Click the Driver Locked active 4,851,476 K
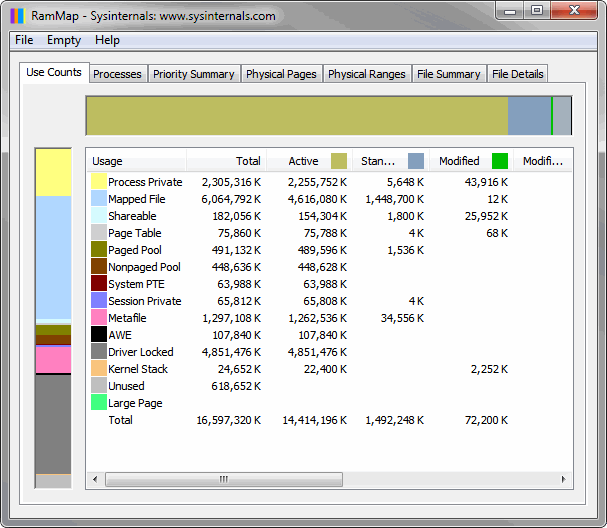This screenshot has width=607, height=528. coord(317,352)
